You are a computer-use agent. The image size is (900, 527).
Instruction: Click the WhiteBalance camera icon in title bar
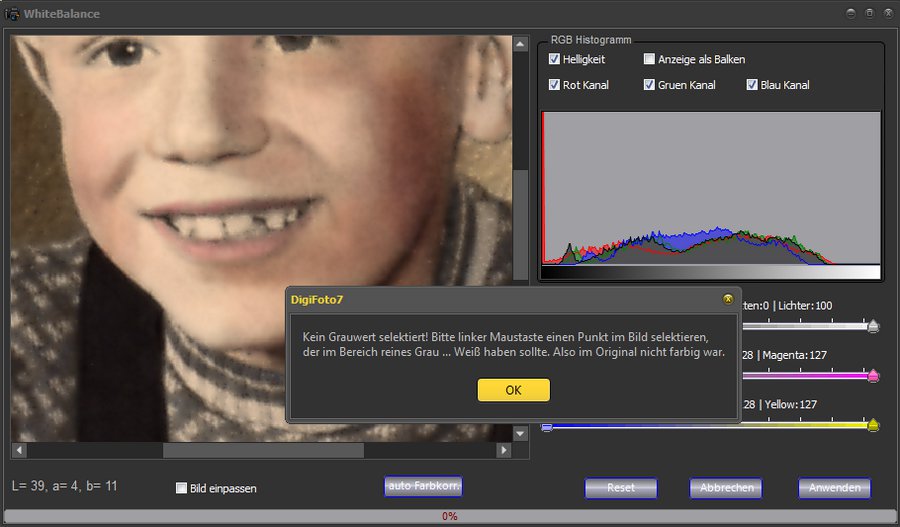12,14
